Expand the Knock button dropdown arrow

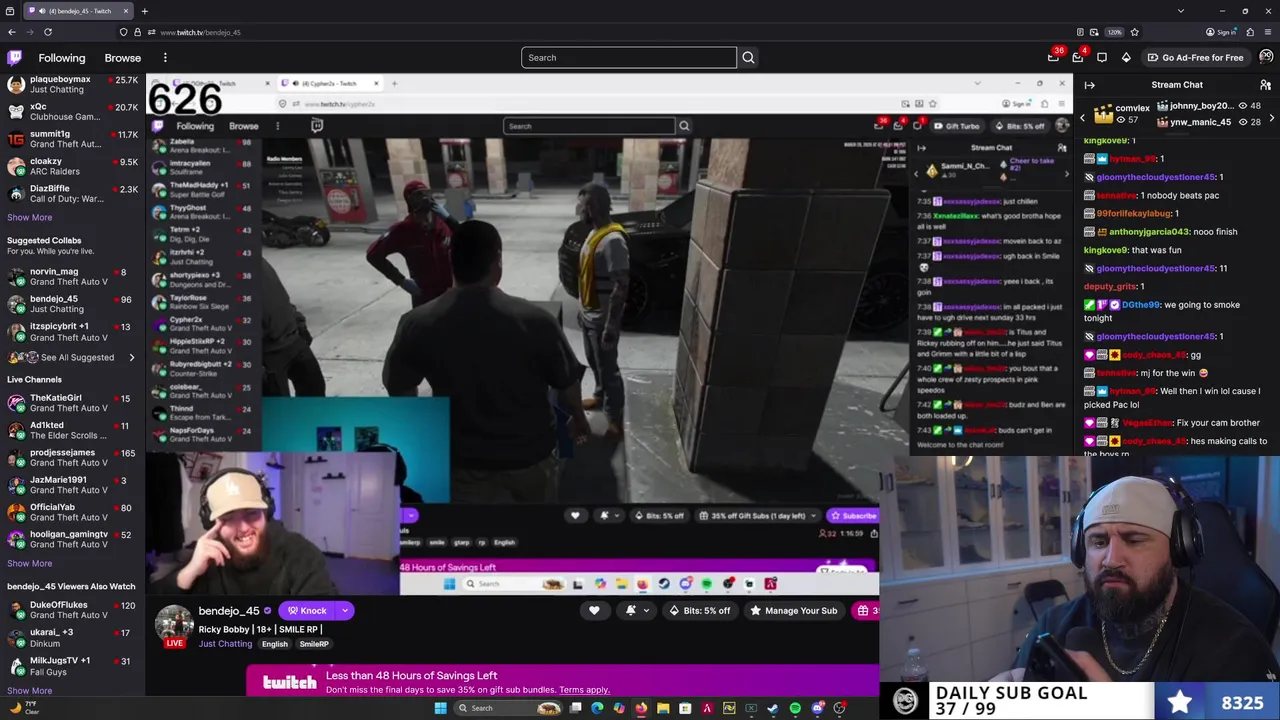[x=344, y=610]
